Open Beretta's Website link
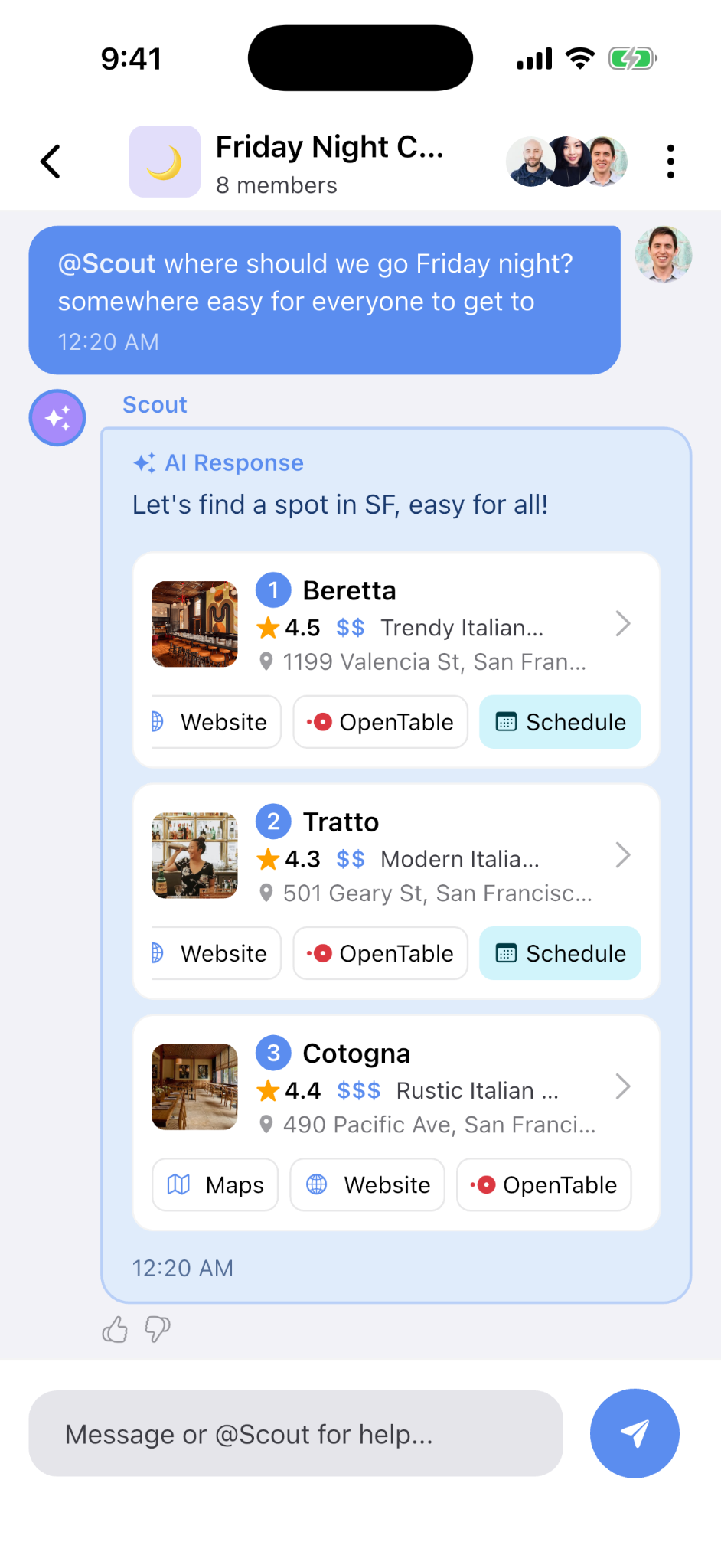 214,721
